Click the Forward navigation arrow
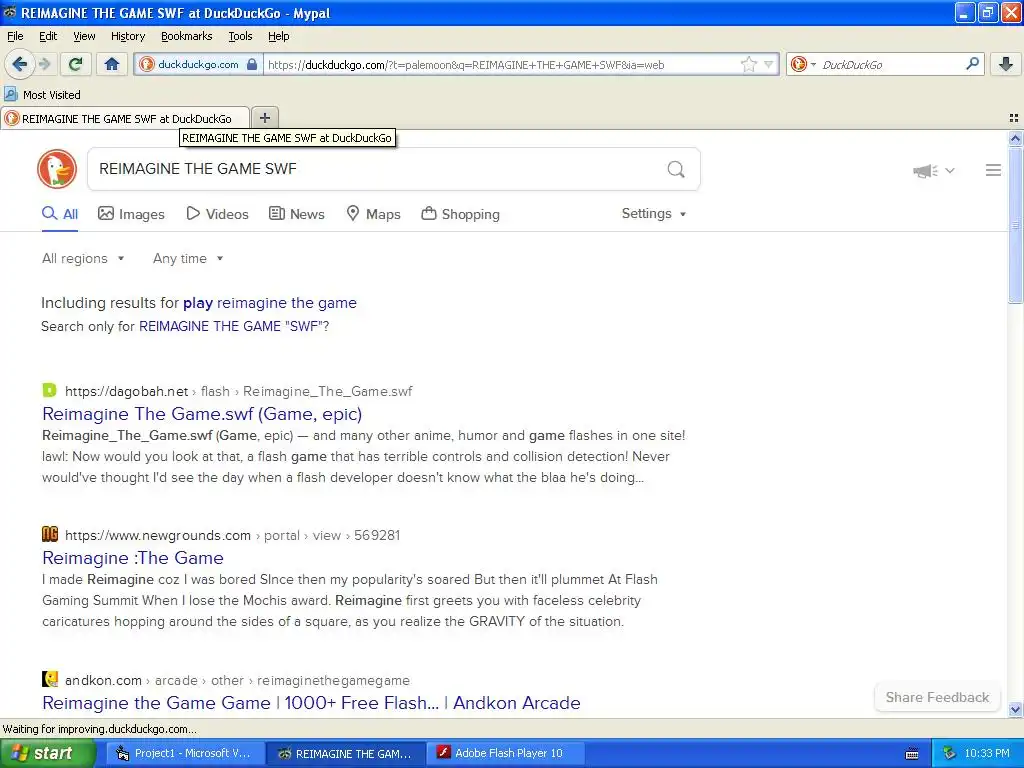 44,64
